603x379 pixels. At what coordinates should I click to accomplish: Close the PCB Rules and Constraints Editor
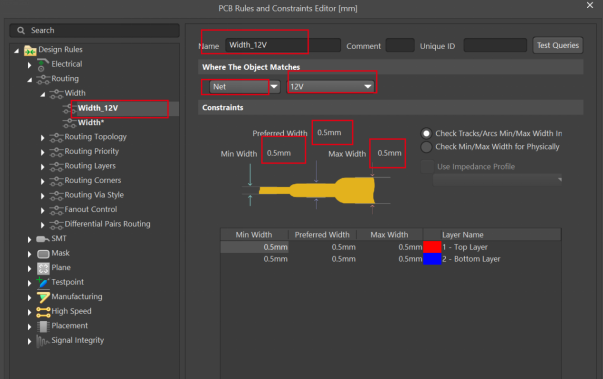(x=590, y=5)
